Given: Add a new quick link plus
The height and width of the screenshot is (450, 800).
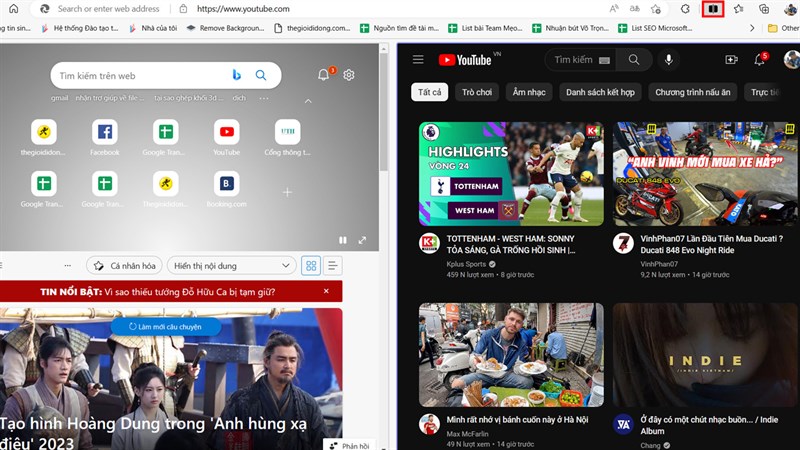Looking at the screenshot, I should coord(287,192).
